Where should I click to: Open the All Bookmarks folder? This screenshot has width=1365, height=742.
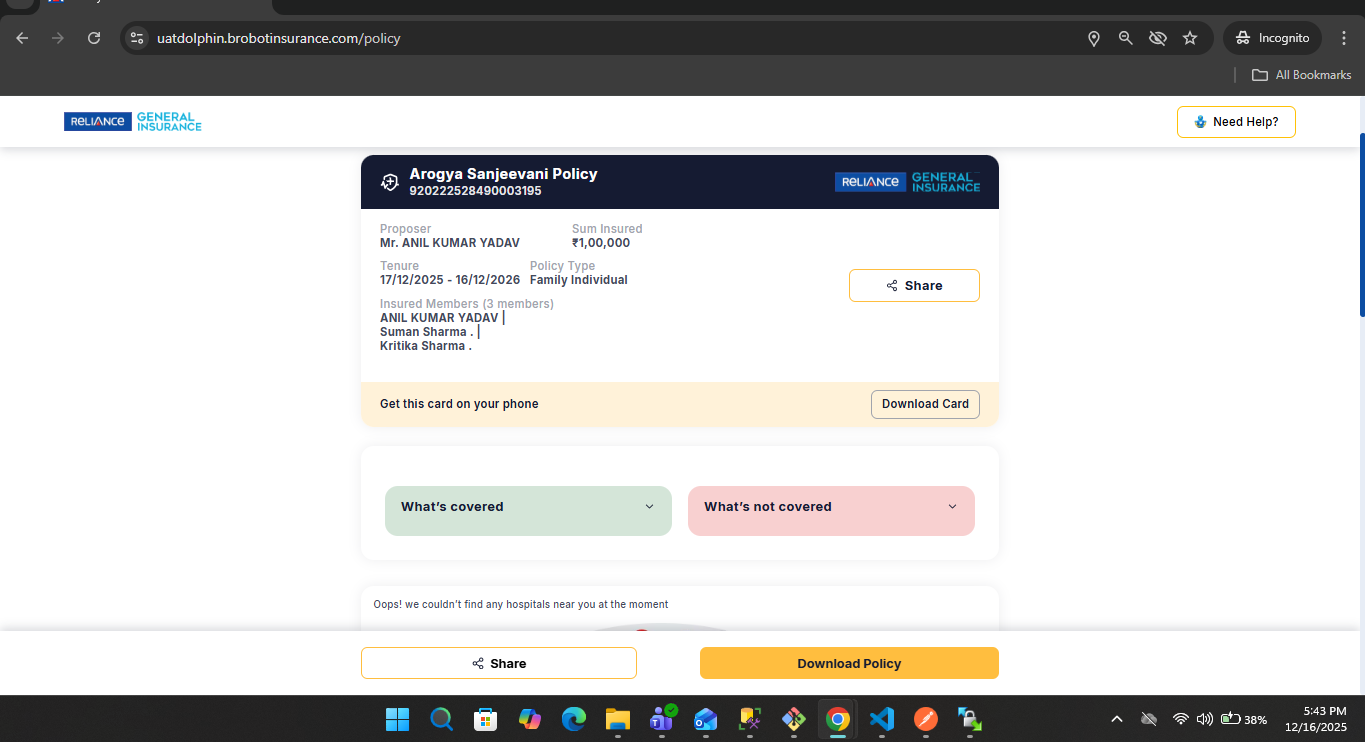(1302, 75)
